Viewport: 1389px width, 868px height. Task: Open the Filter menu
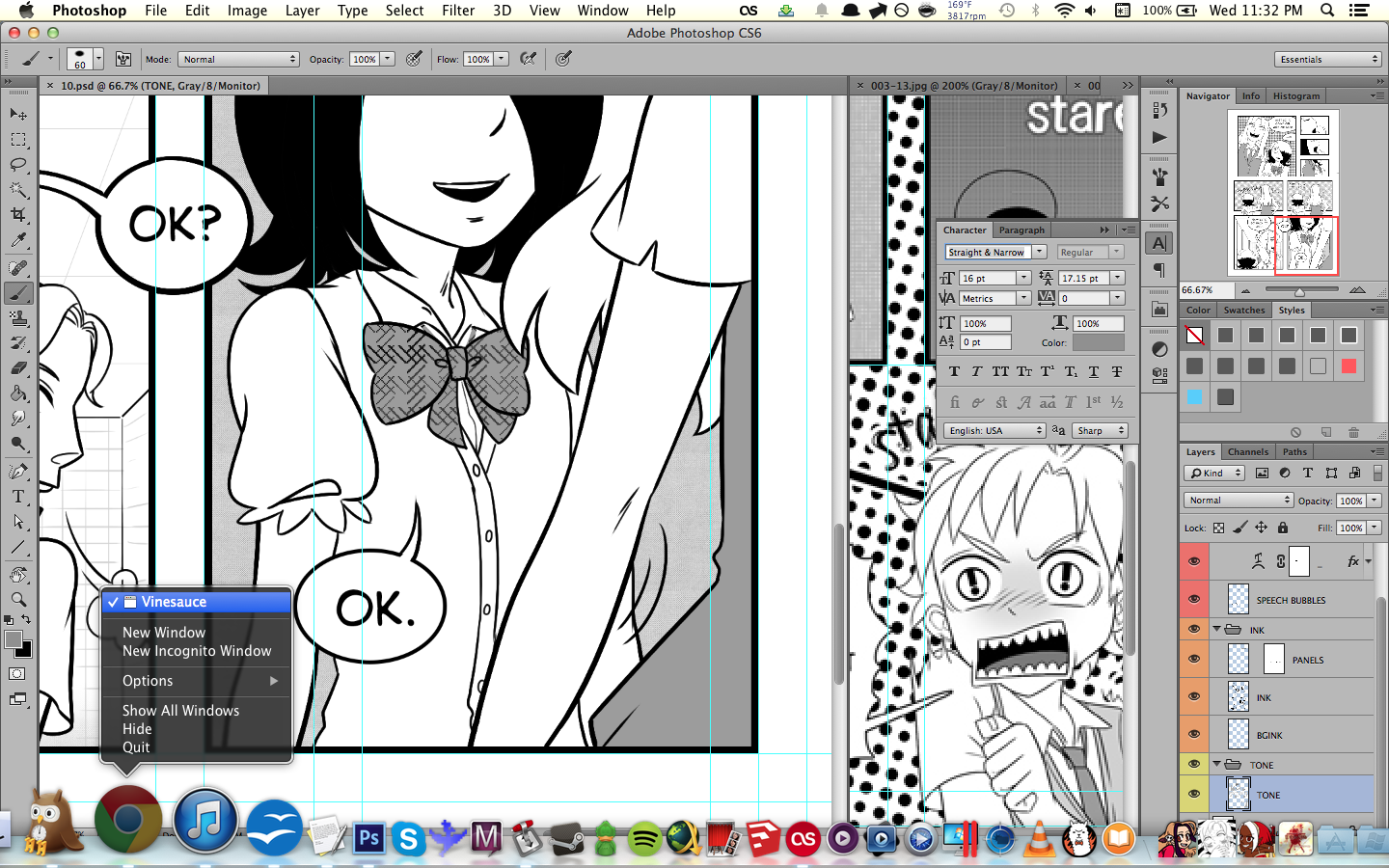pyautogui.click(x=458, y=11)
